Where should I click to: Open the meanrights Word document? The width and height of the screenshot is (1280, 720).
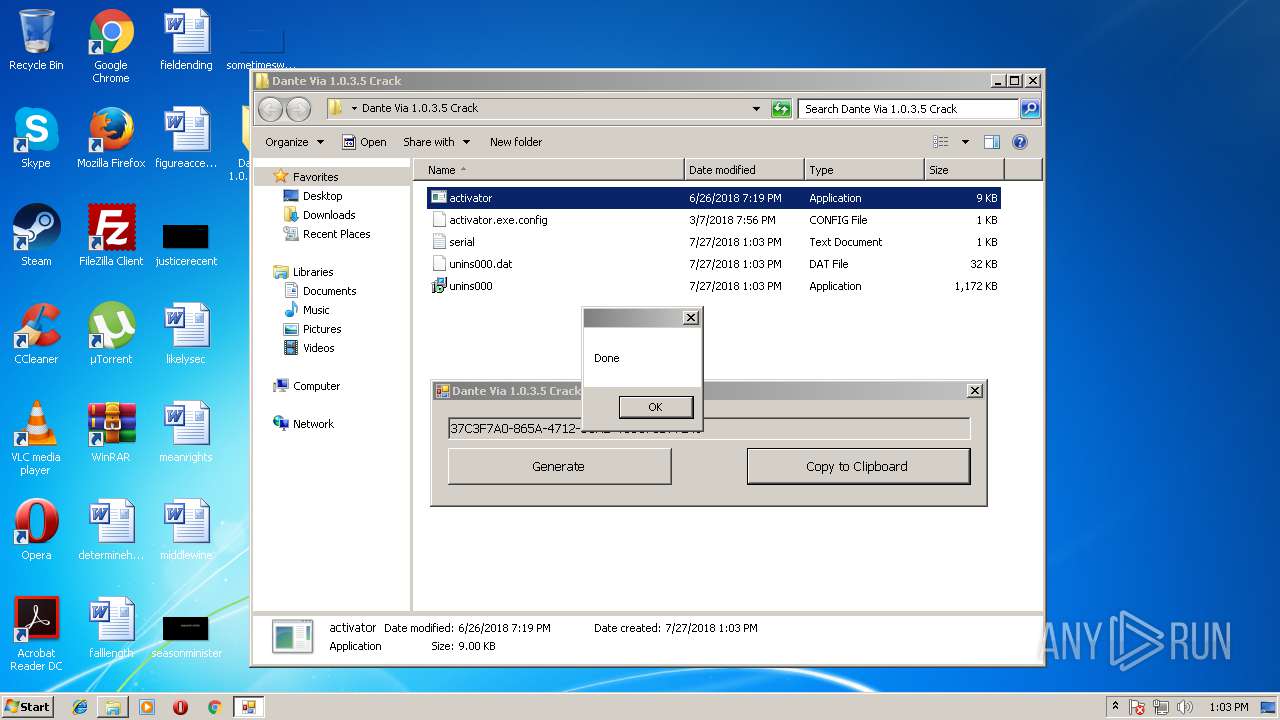point(186,432)
